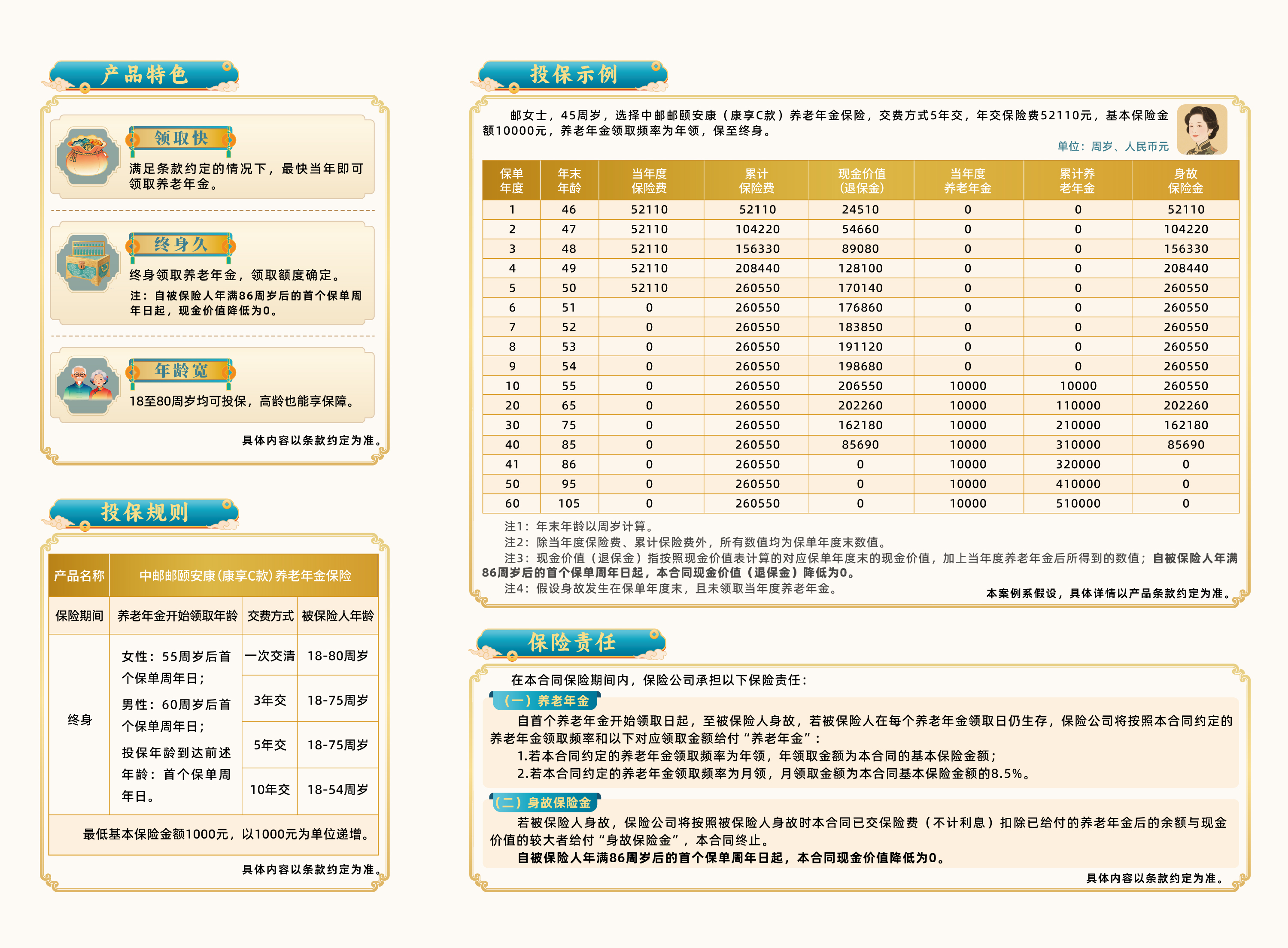
Task: Click the cumulative premium cell 208440
Action: click(757, 268)
